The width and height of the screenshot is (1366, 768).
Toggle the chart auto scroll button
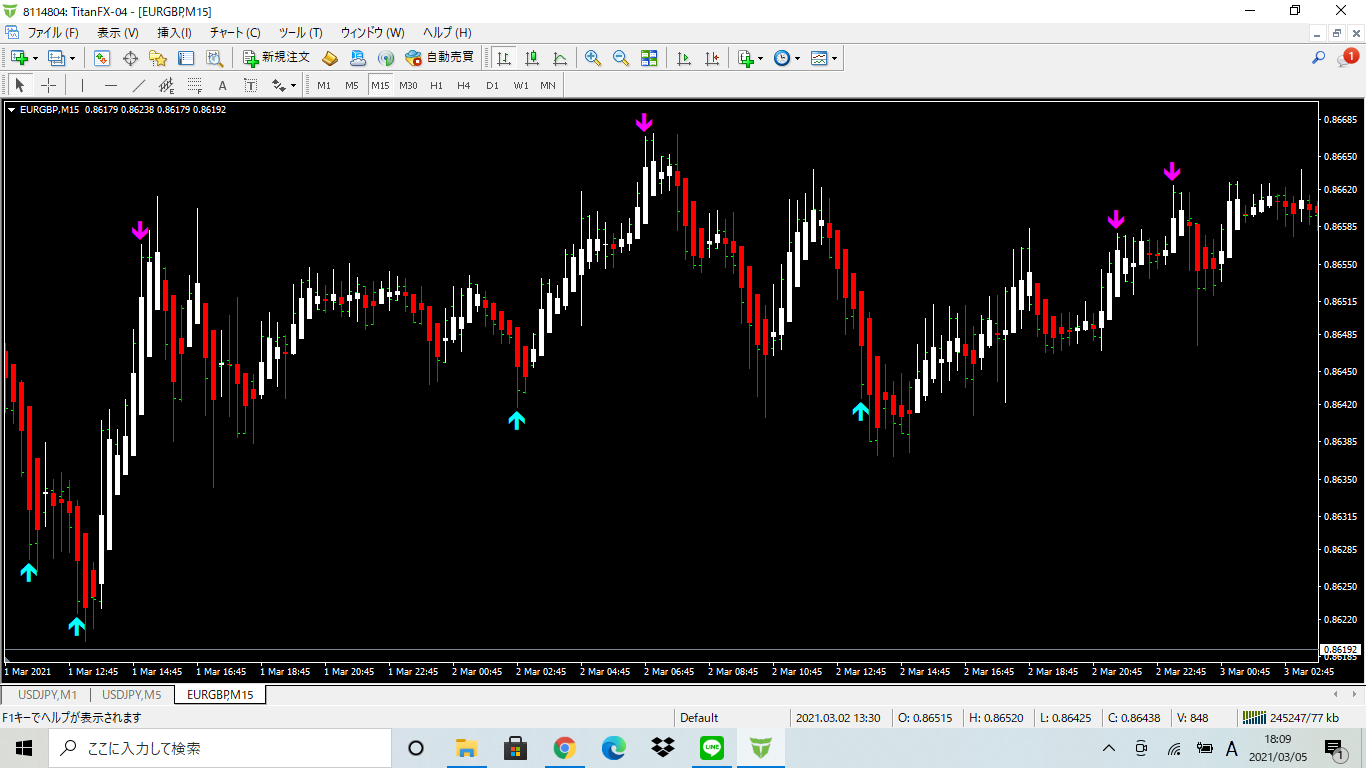(x=684, y=58)
